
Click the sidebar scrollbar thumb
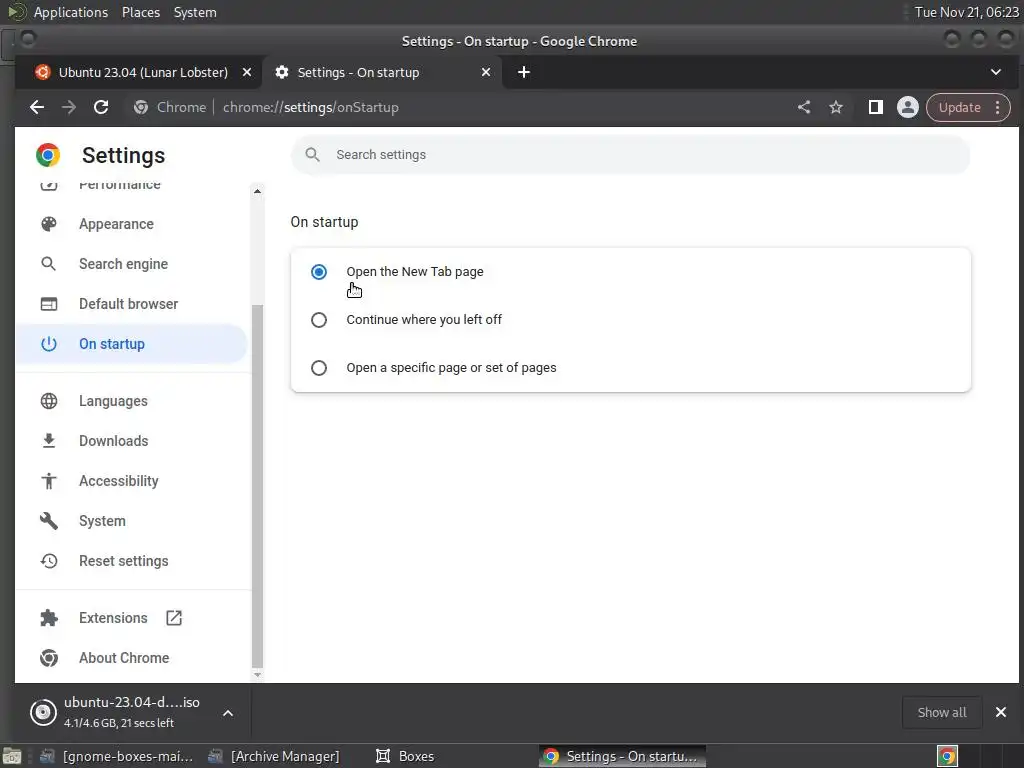257,487
